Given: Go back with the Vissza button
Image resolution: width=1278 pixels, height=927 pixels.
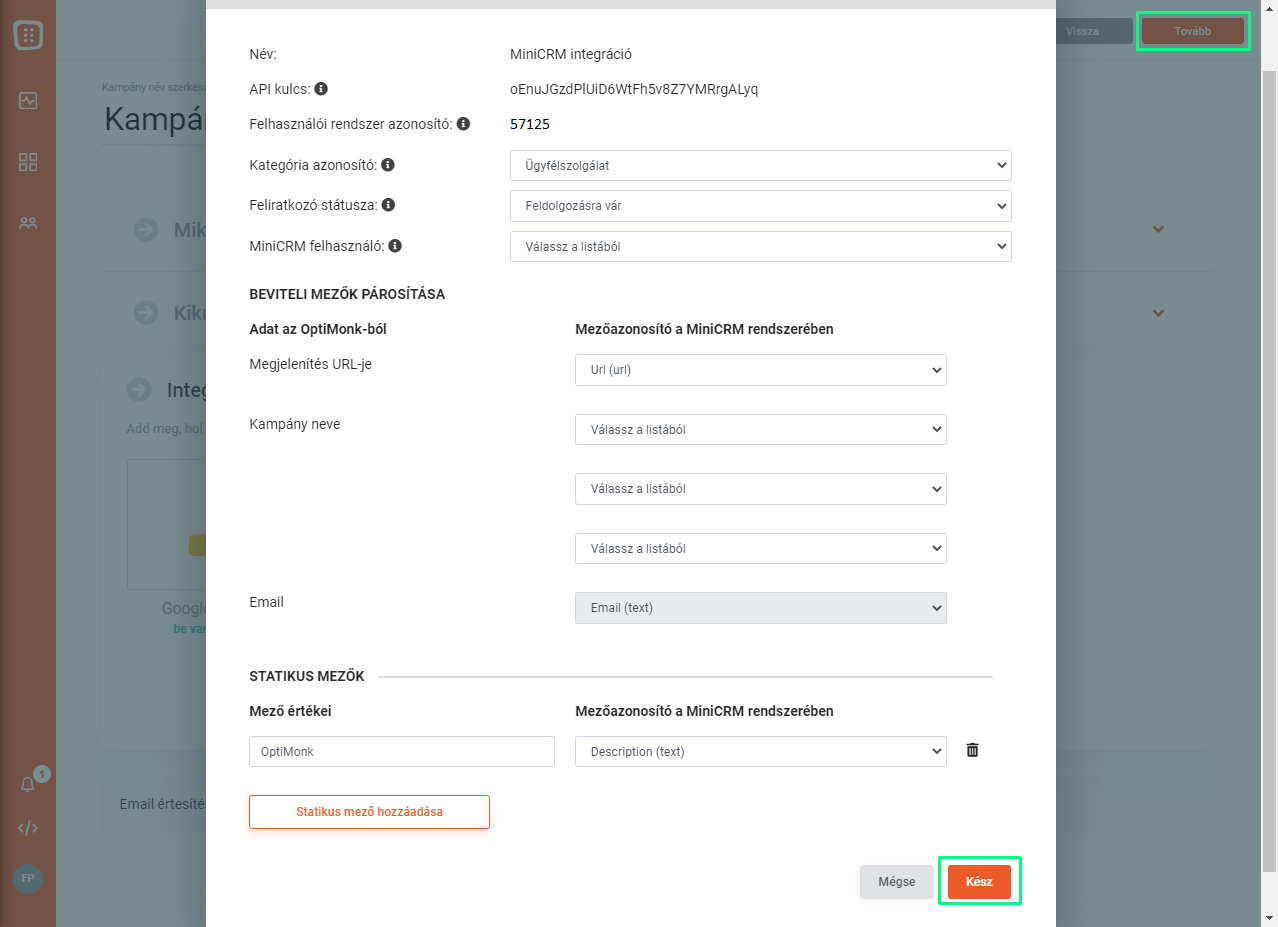Looking at the screenshot, I should coord(1082,31).
